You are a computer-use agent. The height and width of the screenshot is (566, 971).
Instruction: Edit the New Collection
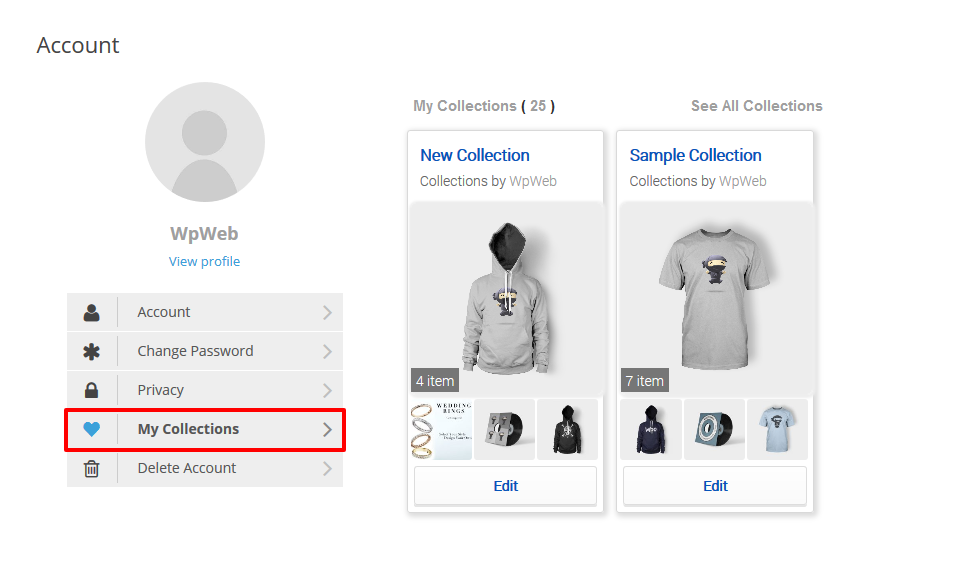(505, 486)
